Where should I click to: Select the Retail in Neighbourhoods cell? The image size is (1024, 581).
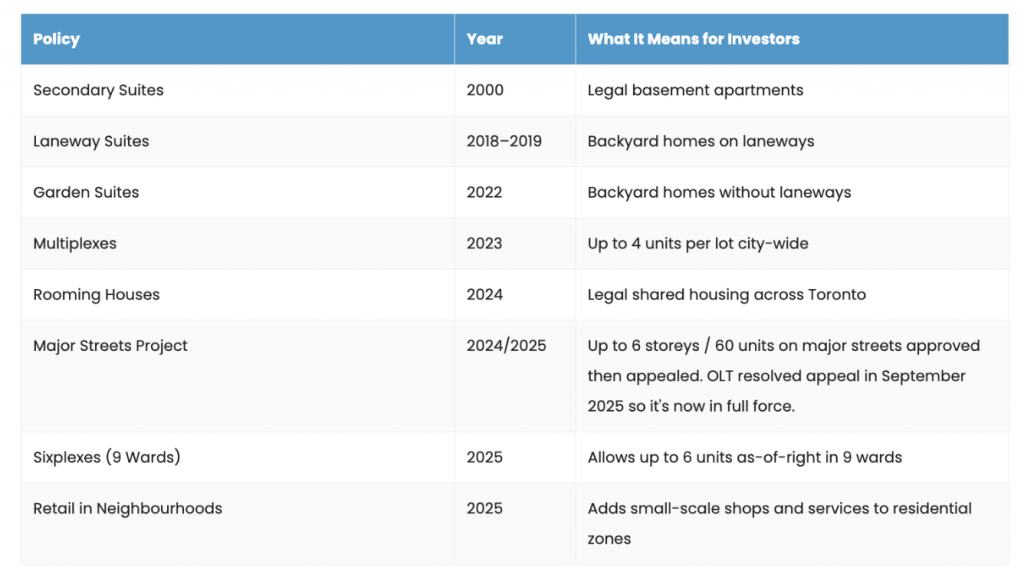coord(127,508)
